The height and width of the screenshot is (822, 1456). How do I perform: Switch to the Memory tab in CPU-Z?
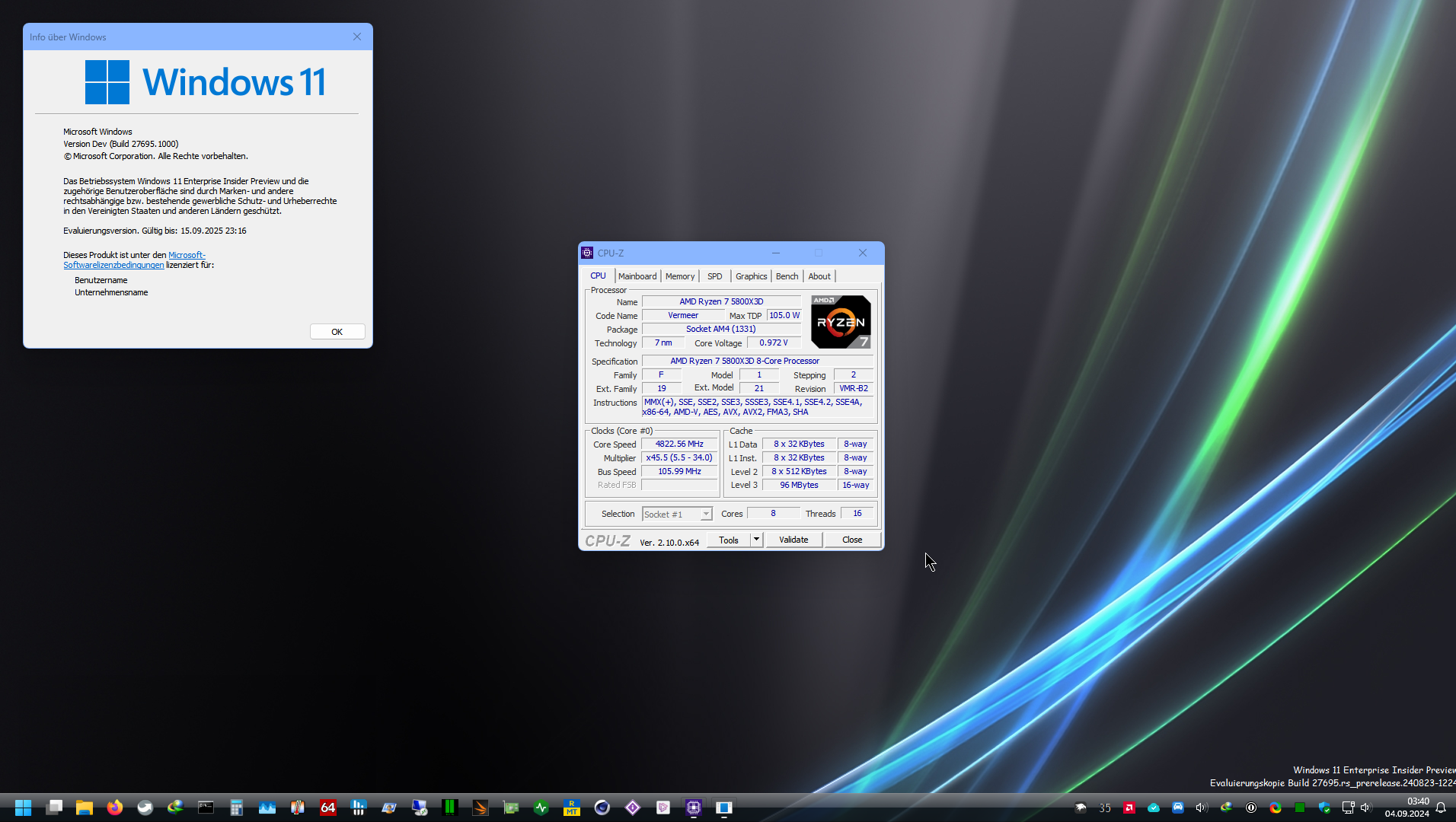(x=680, y=276)
